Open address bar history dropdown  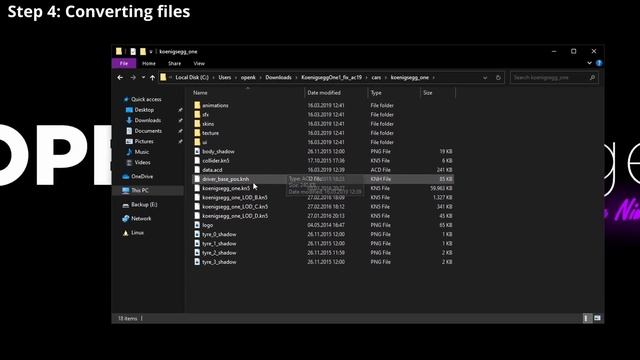pyautogui.click(x=485, y=78)
